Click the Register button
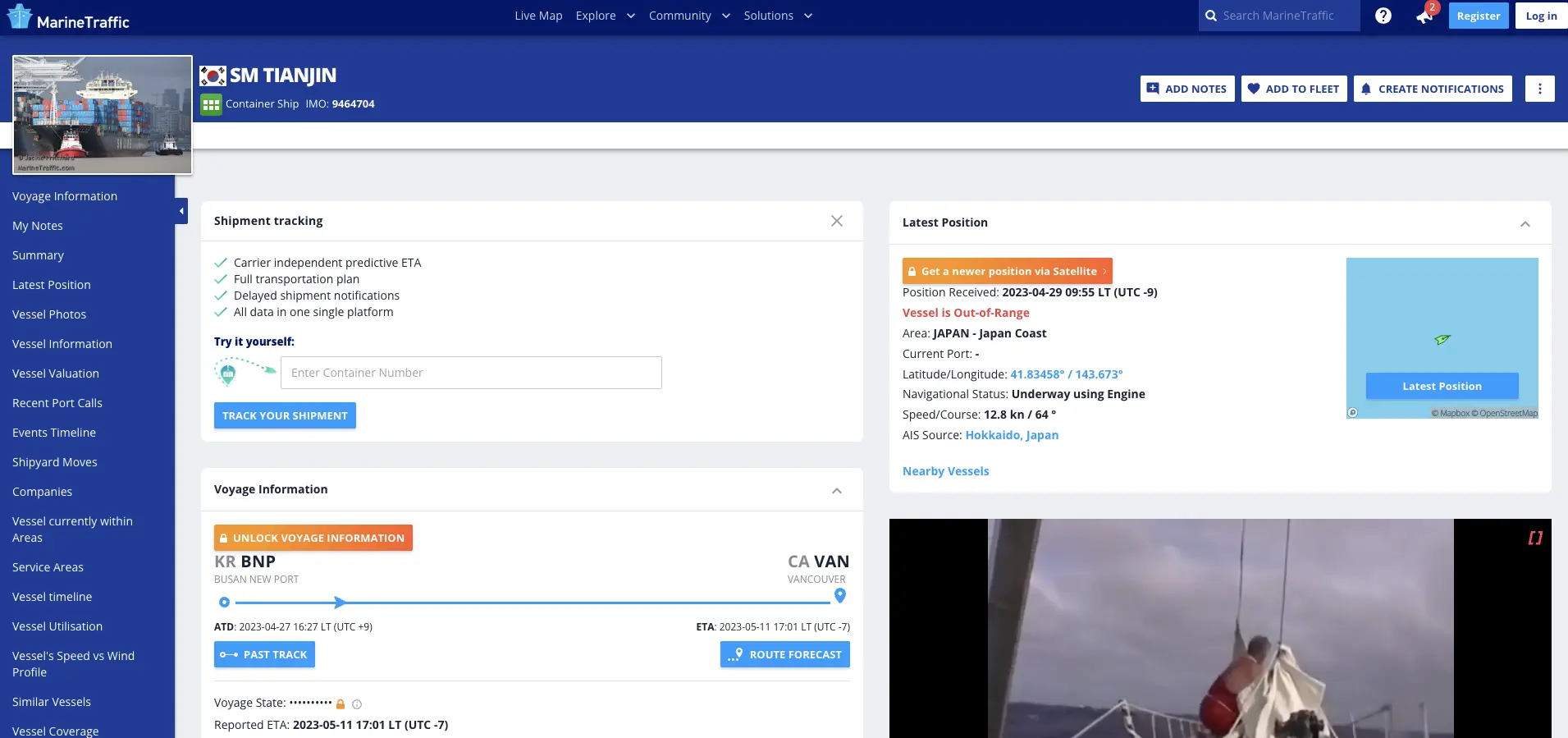 [1478, 16]
